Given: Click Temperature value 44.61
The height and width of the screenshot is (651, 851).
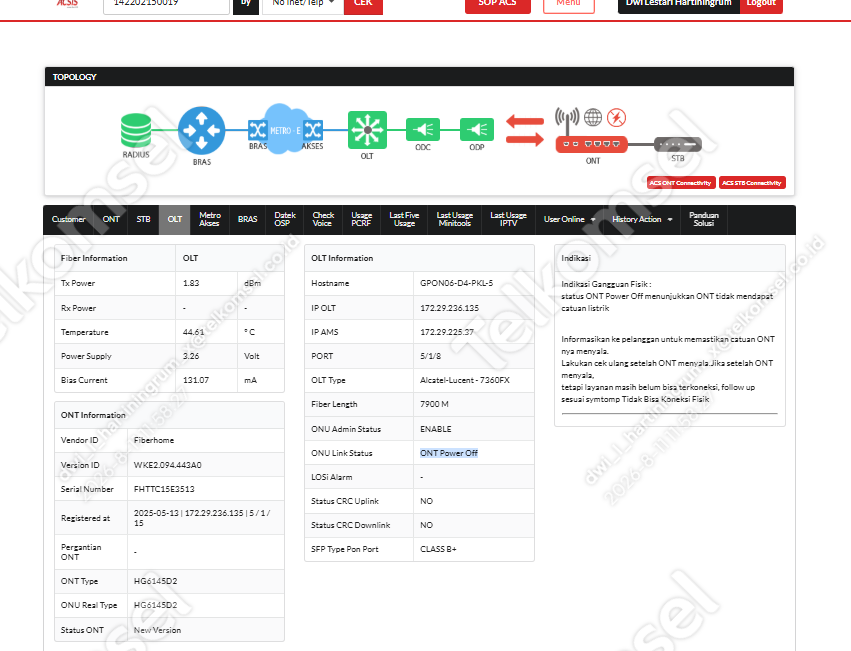Looking at the screenshot, I should [193, 332].
